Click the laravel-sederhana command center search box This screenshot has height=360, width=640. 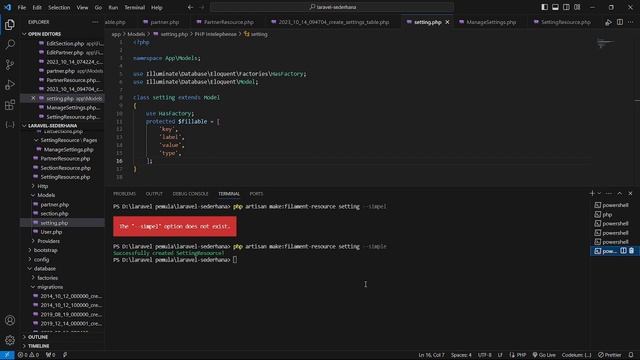point(332,7)
